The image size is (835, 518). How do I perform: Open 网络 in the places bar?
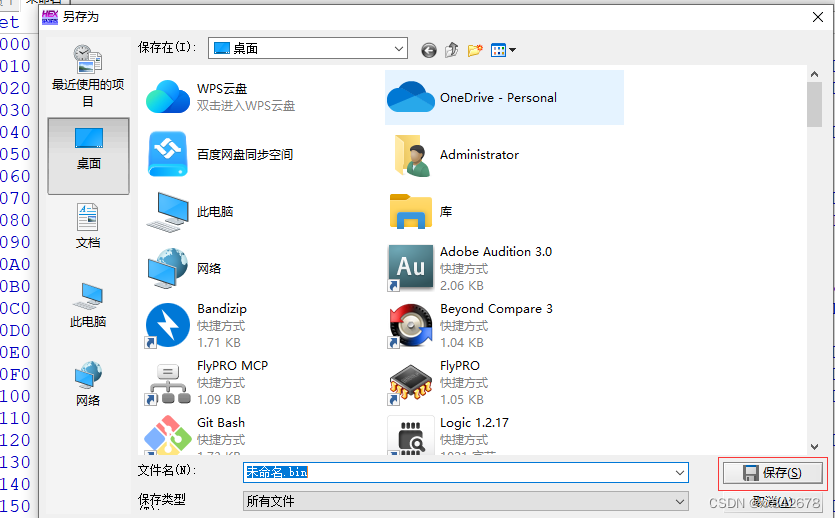[88, 384]
